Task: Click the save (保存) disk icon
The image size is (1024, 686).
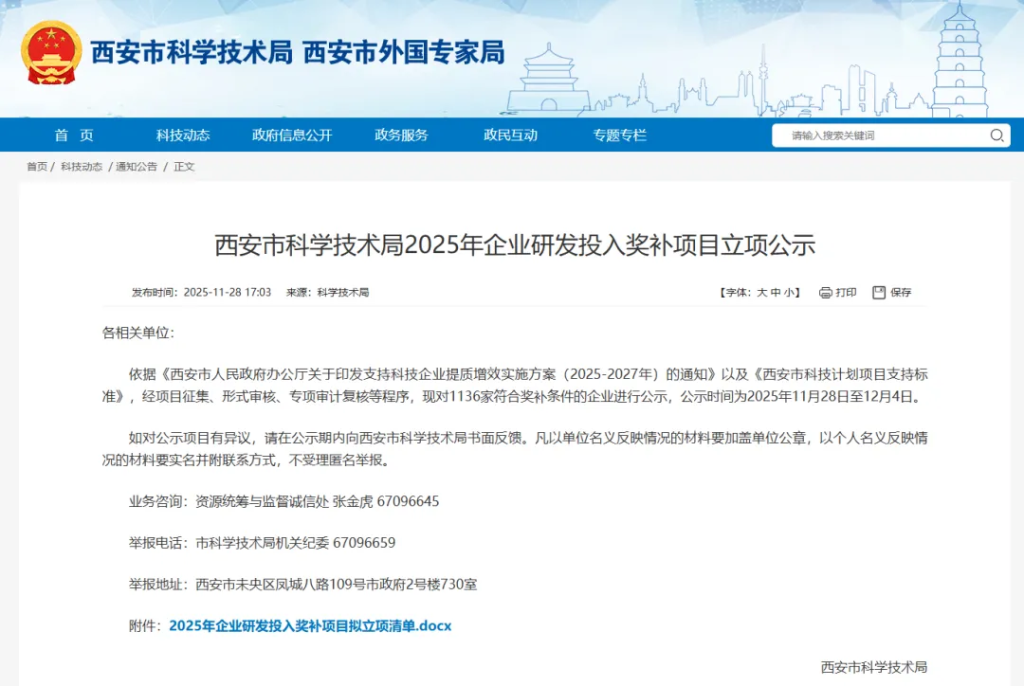Action: (x=878, y=292)
